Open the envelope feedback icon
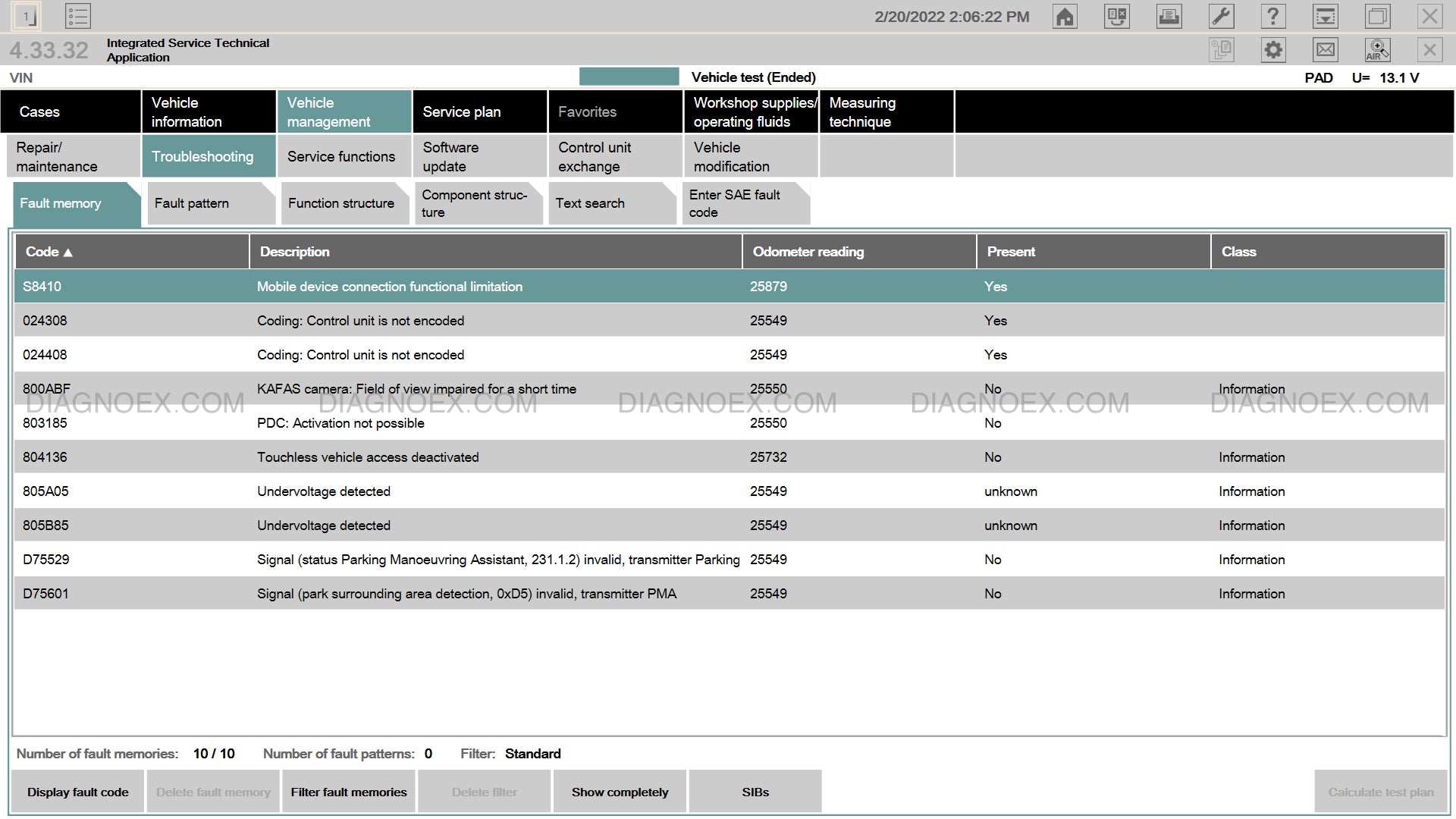 click(x=1326, y=50)
